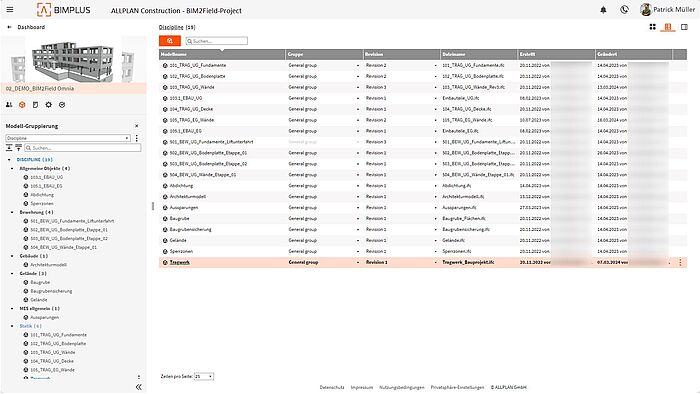Open the Impressum footer link
Screen dimensions: 700x394
362,387
